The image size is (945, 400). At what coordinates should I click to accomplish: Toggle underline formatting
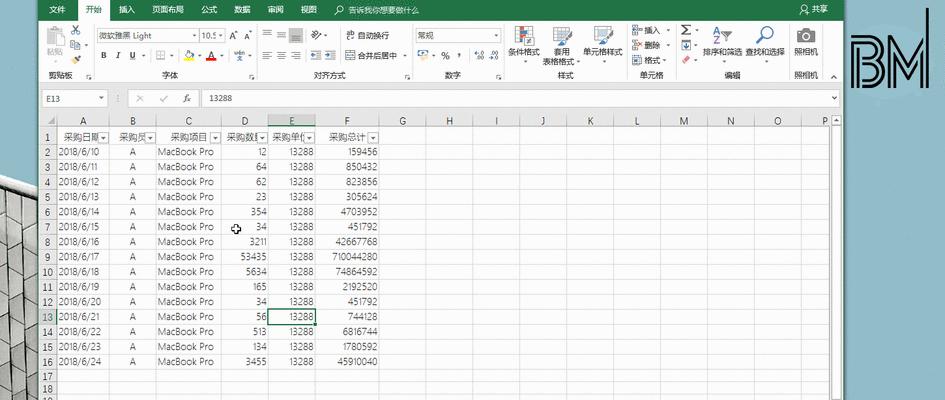[133, 55]
